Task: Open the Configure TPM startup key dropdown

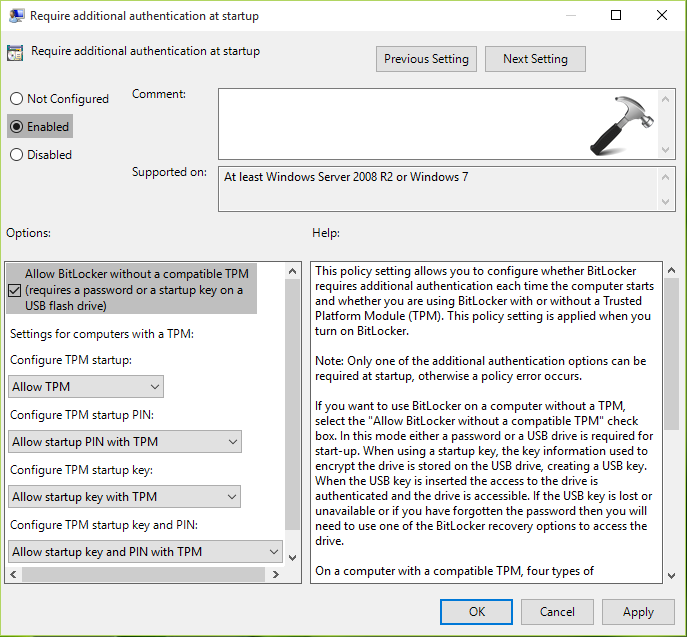Action: (x=125, y=497)
